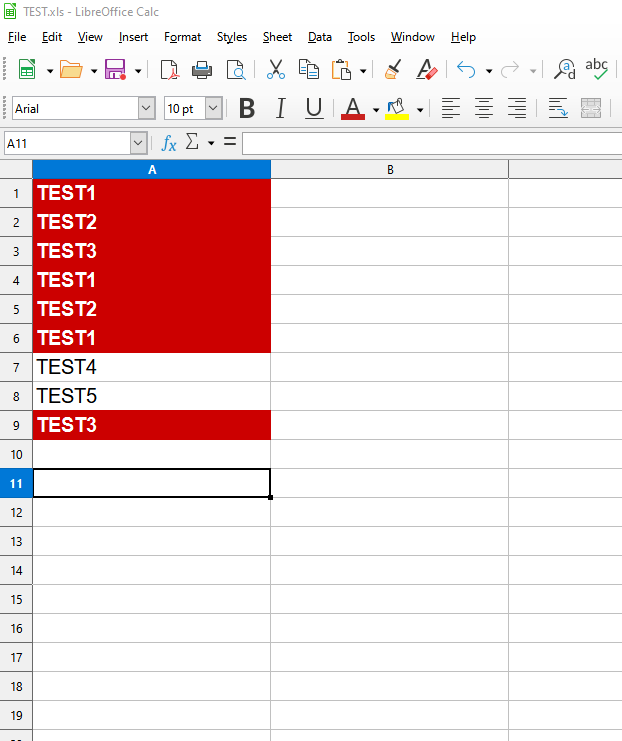Open the Function Wizard fx icon
Viewport: 622px width, 741px height.
tap(169, 143)
